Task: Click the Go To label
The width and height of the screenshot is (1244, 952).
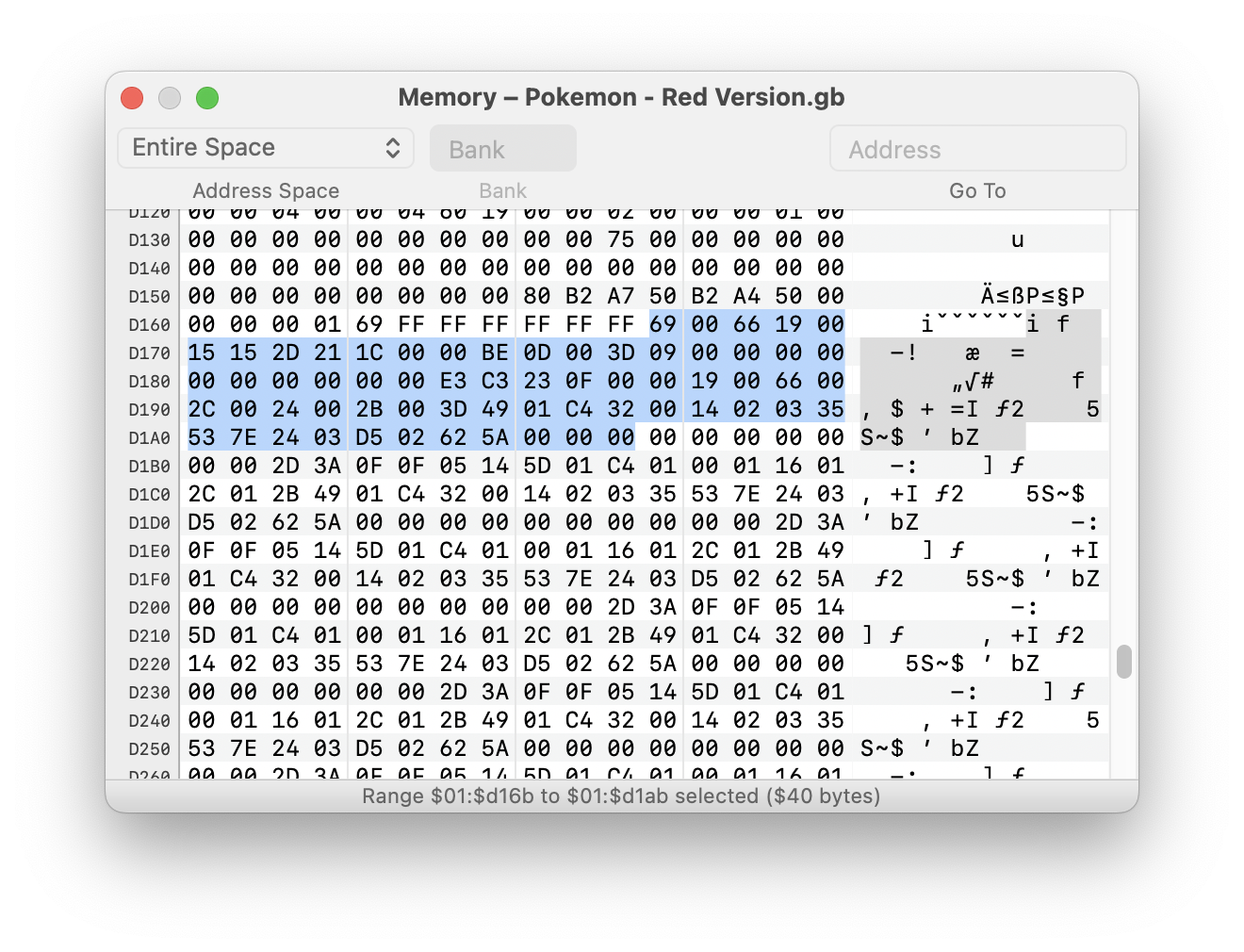Action: click(977, 190)
